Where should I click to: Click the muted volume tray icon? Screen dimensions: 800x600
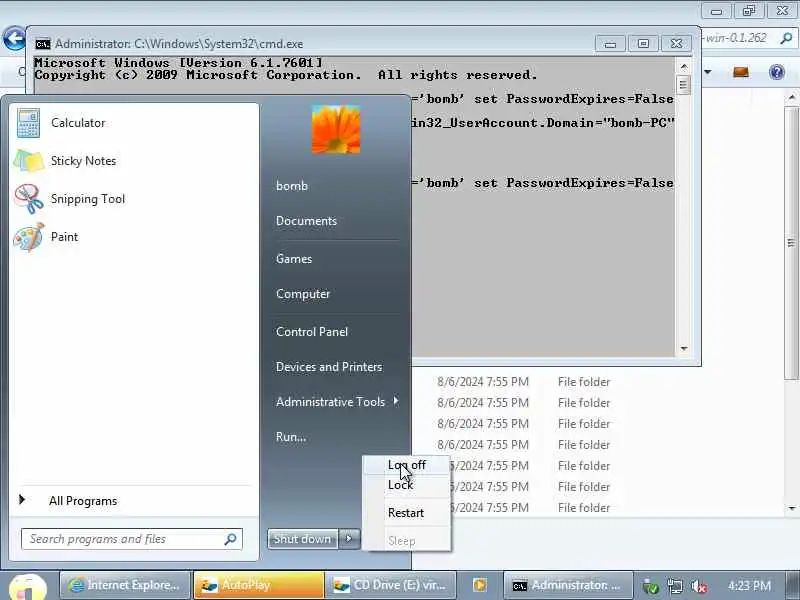click(x=699, y=586)
